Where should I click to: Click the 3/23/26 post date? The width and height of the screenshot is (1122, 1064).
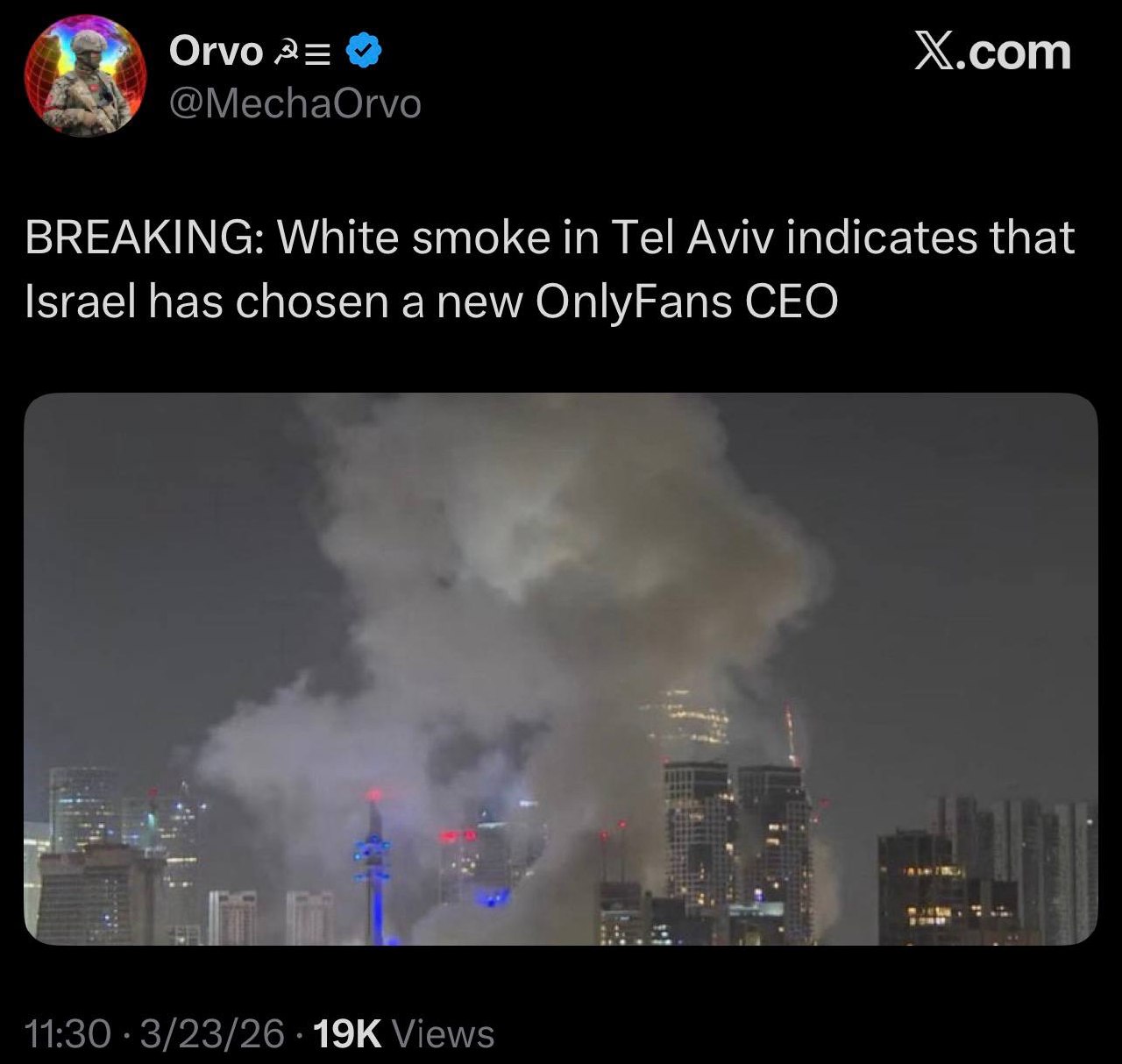pos(212,1034)
